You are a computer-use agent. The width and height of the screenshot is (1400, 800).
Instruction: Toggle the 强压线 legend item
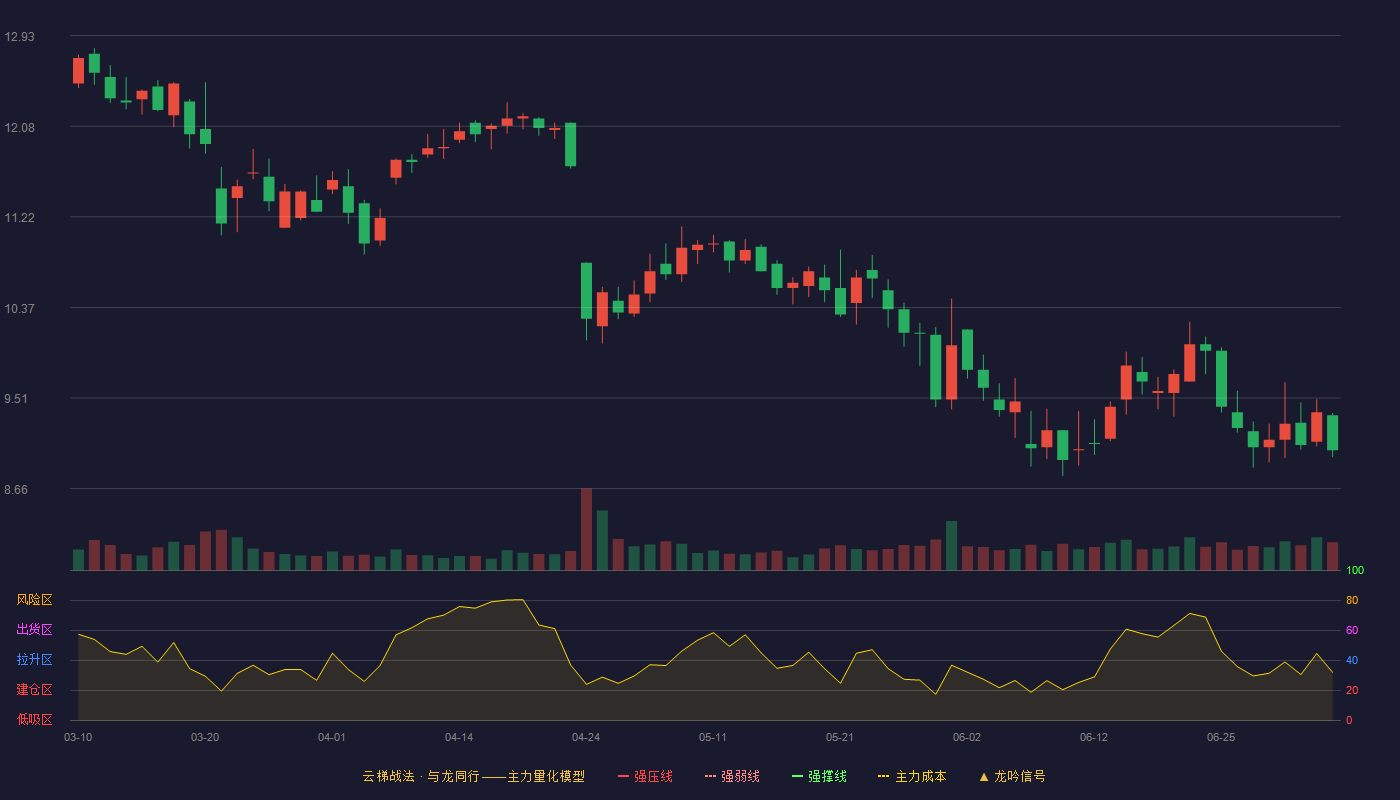[x=645, y=776]
